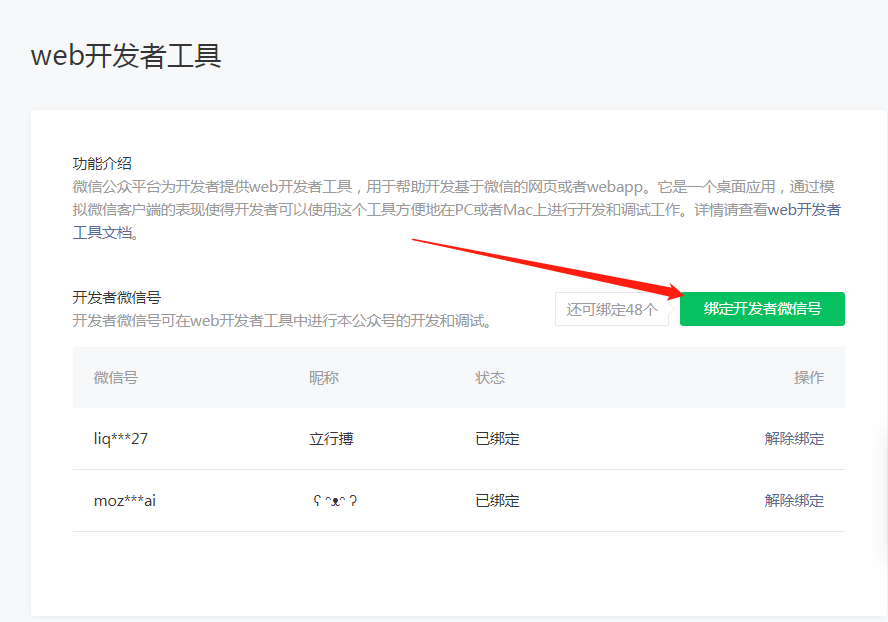
Task: Click the 操作 column header
Action: 808,378
